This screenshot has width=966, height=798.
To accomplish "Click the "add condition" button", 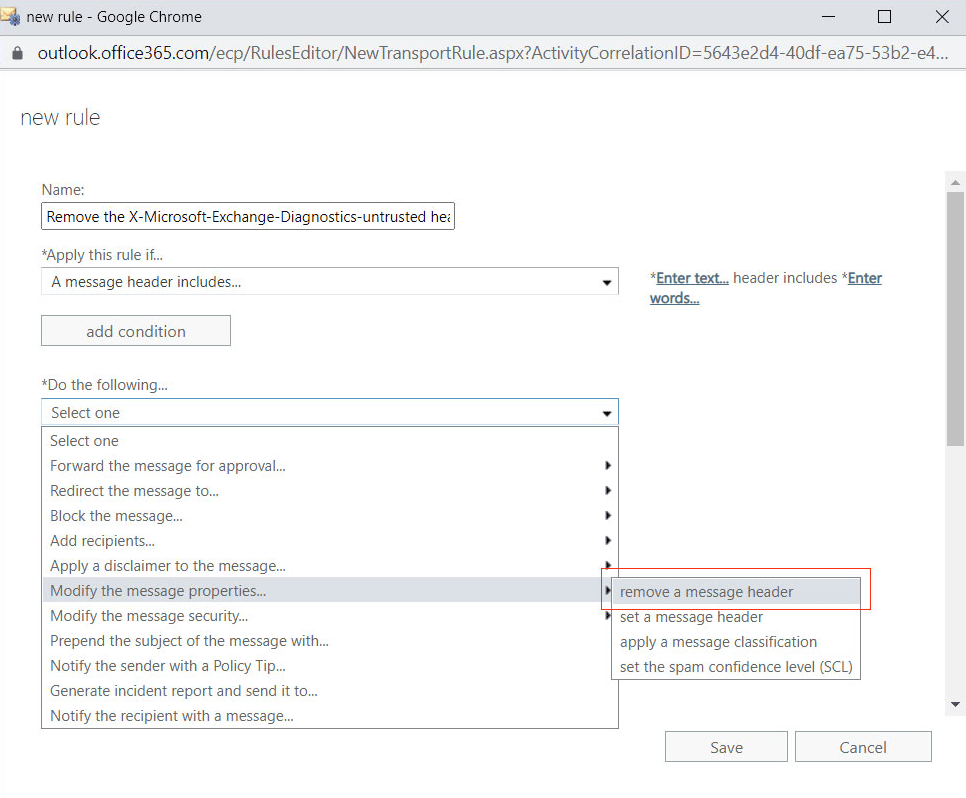I will tap(135, 330).
